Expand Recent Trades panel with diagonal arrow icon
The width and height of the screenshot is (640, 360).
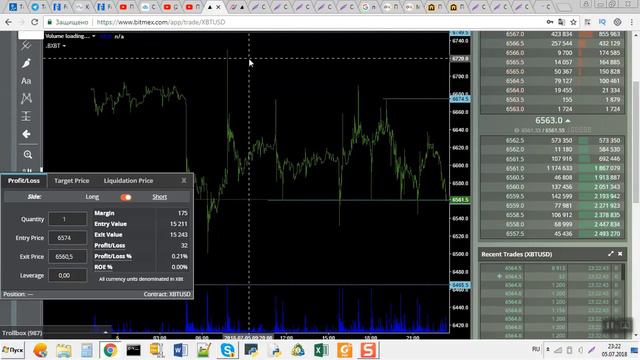coord(611,254)
